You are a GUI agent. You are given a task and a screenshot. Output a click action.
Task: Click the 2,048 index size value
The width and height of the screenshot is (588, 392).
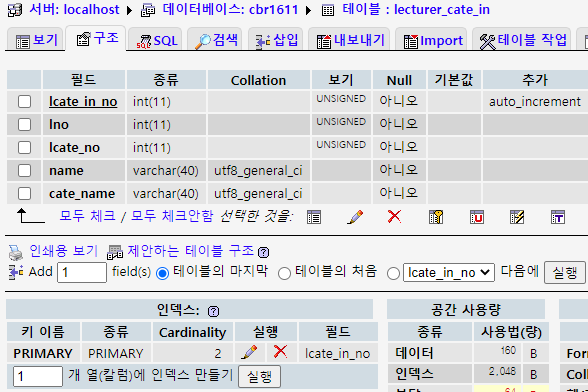[502, 371]
